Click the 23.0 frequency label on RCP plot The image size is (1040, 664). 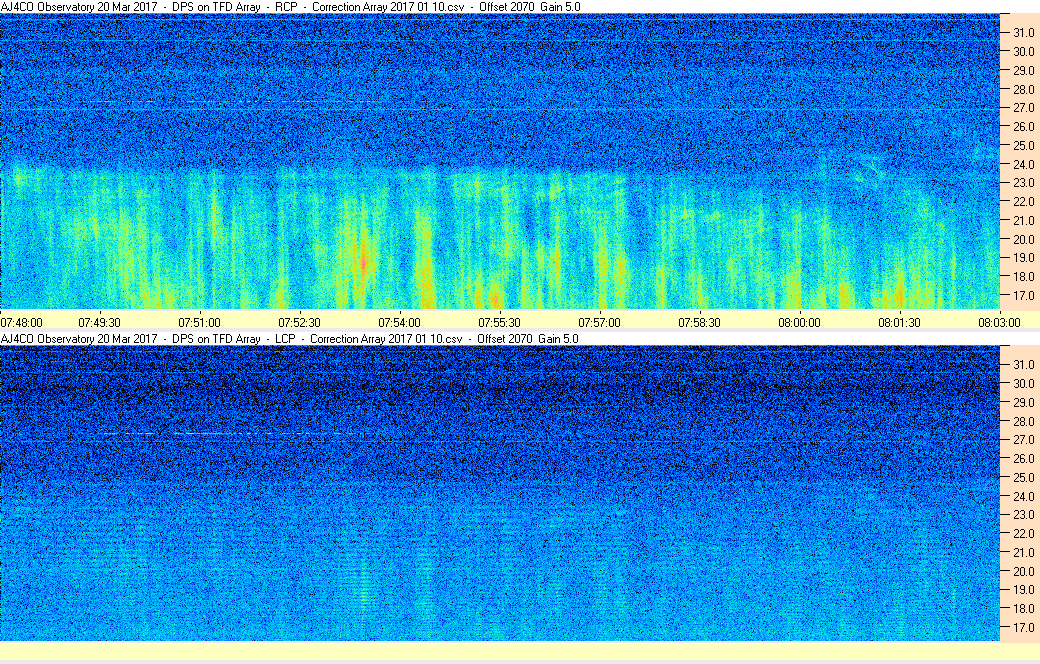click(x=1023, y=182)
